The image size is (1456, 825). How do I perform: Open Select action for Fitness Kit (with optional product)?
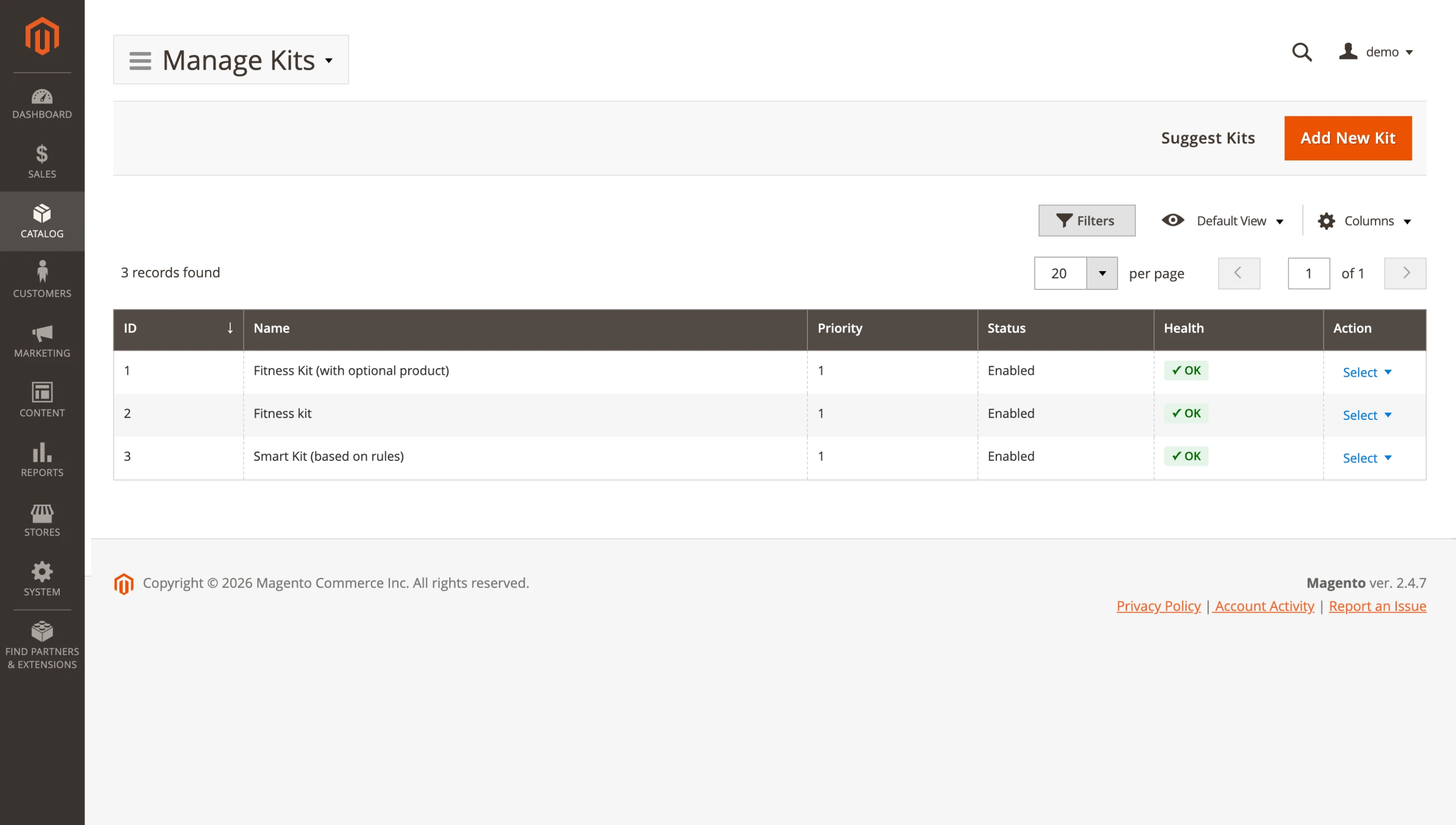coord(1366,372)
